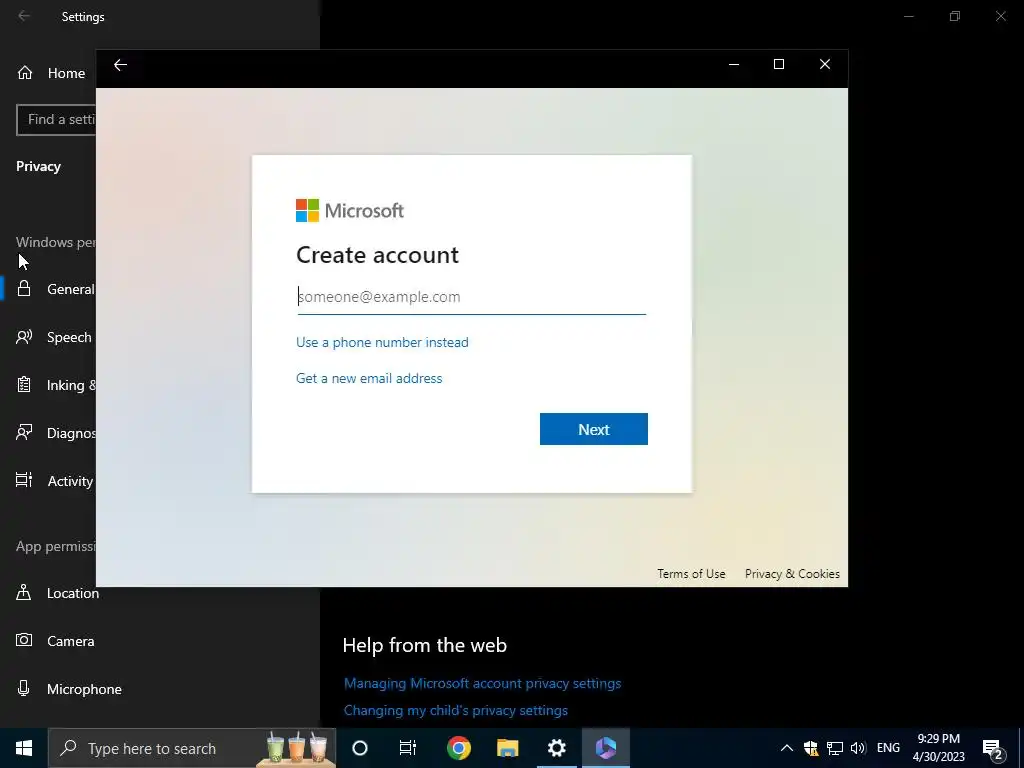Screen dimensions: 1024x768
Task: Click the Find a setting search box
Action: click(56, 120)
